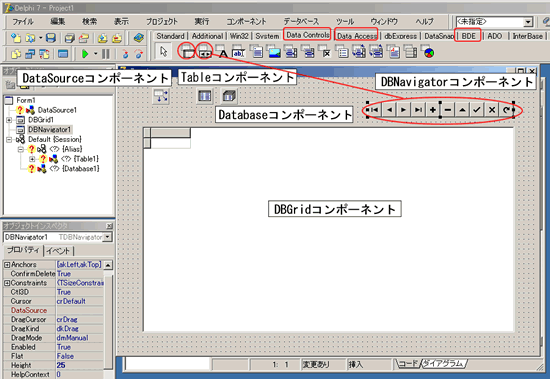Click the navigator Last record button
Viewport: 550px width, 379px height.
pos(418,110)
